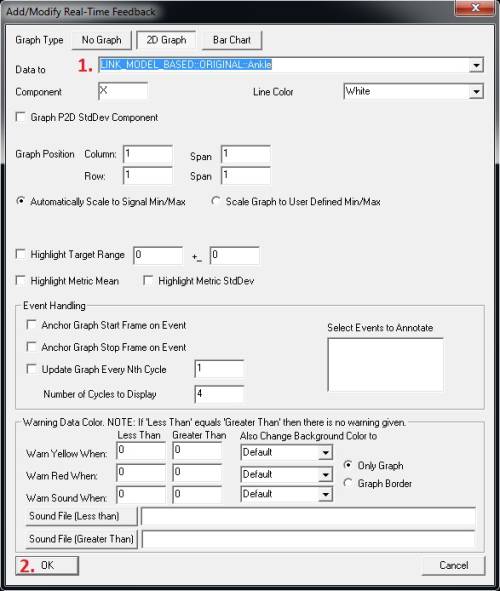Click the Component input field
Screen dimensions: 500x591
click(x=123, y=91)
